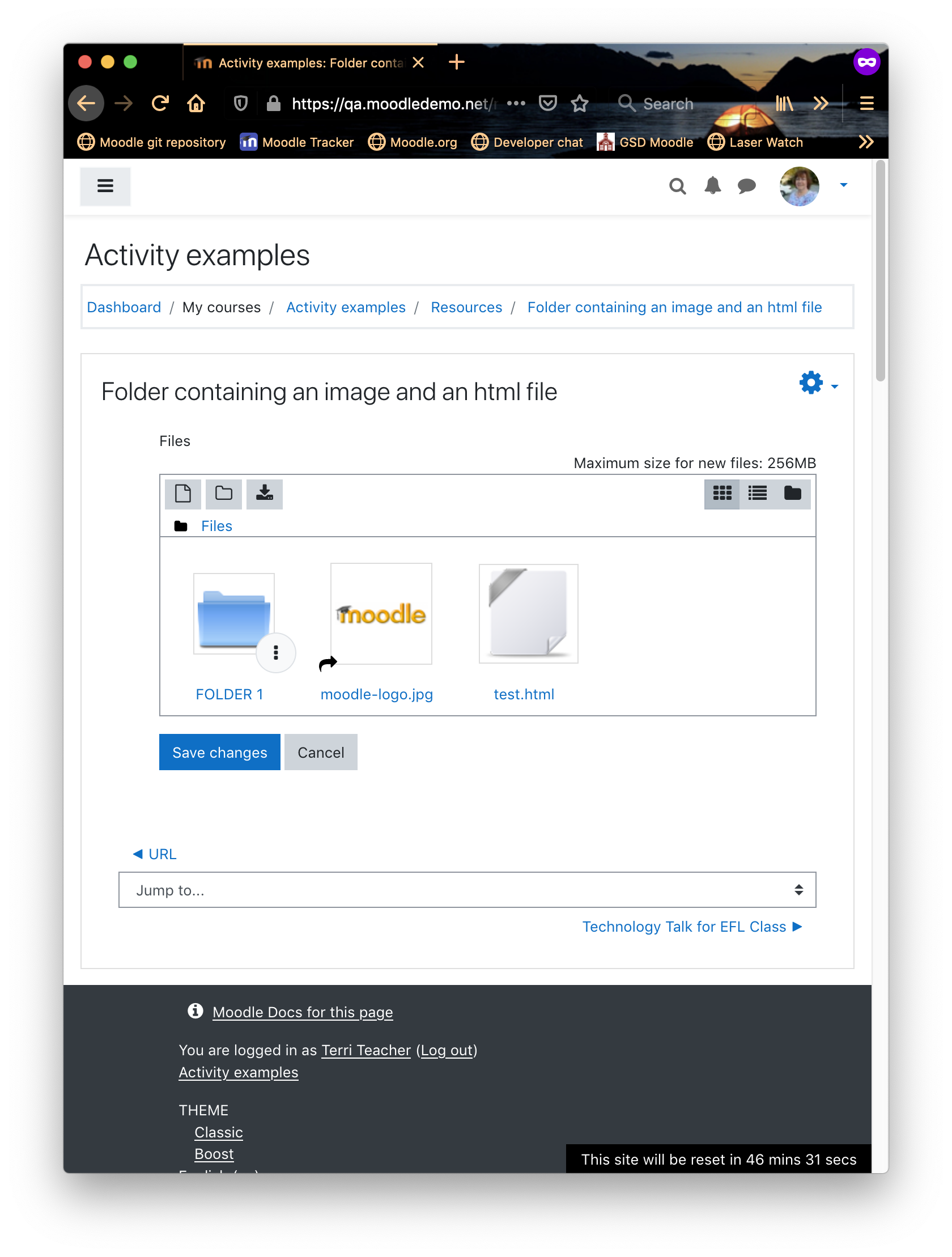Viewport: 952px width, 1257px height.
Task: Download all files icon
Action: click(x=264, y=492)
